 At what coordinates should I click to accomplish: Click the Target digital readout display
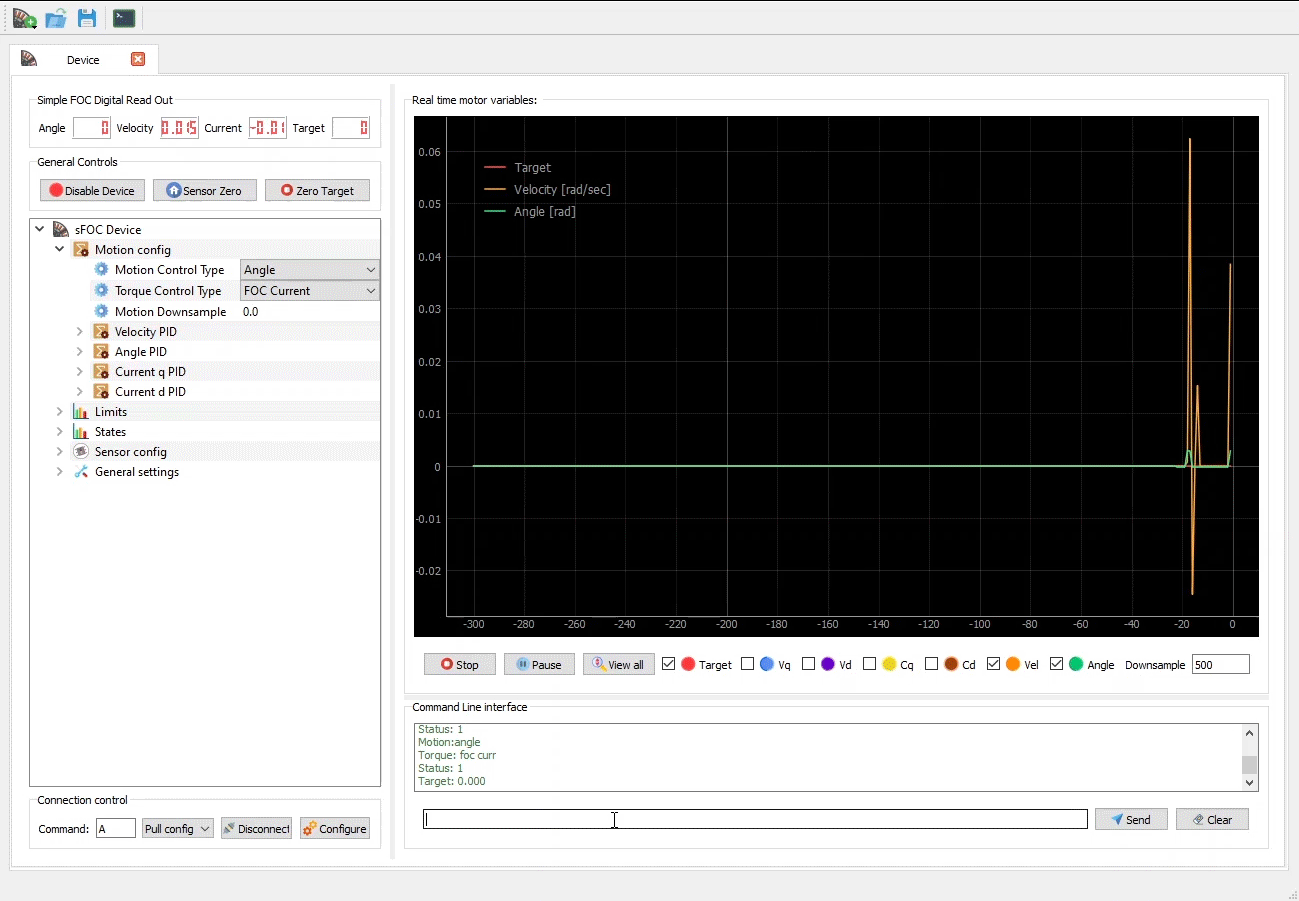pyautogui.click(x=351, y=128)
